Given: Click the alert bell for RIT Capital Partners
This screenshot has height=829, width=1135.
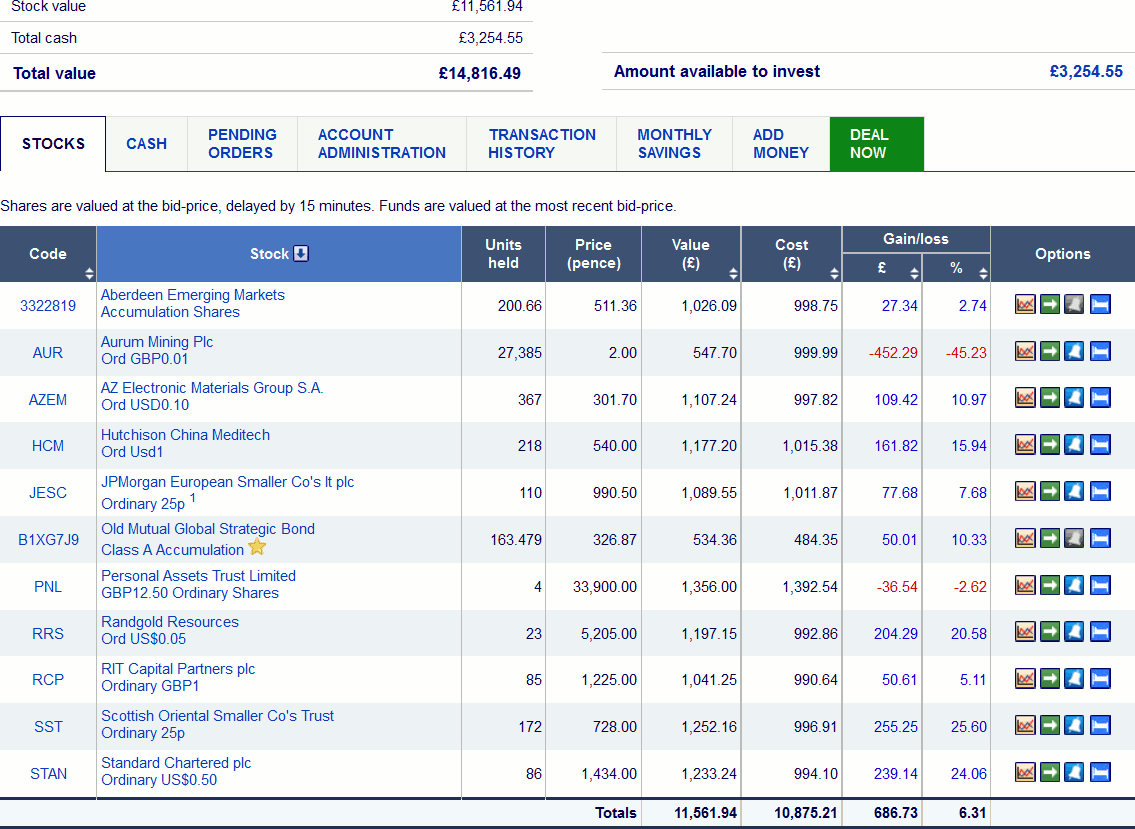Looking at the screenshot, I should (1074, 678).
